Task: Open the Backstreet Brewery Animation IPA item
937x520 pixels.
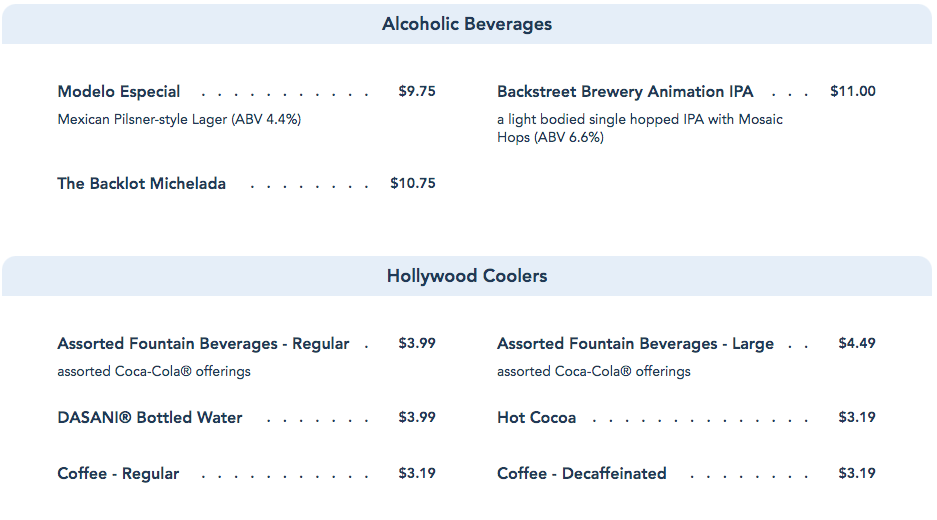Action: pos(625,92)
